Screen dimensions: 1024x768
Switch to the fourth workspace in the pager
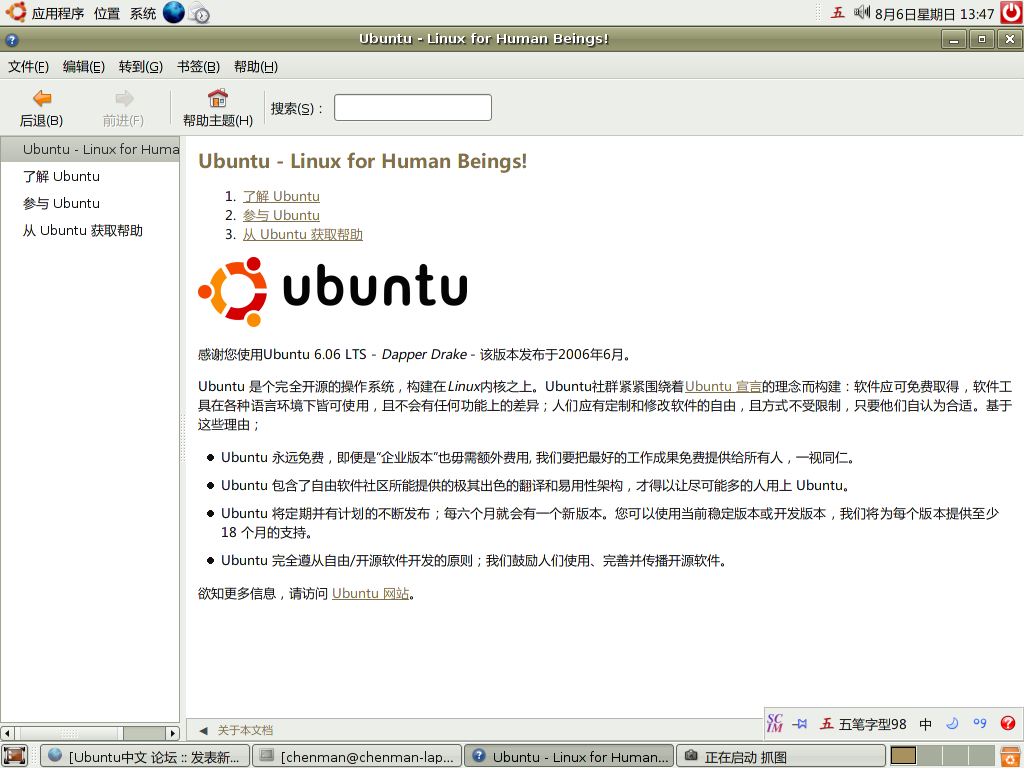click(x=982, y=756)
